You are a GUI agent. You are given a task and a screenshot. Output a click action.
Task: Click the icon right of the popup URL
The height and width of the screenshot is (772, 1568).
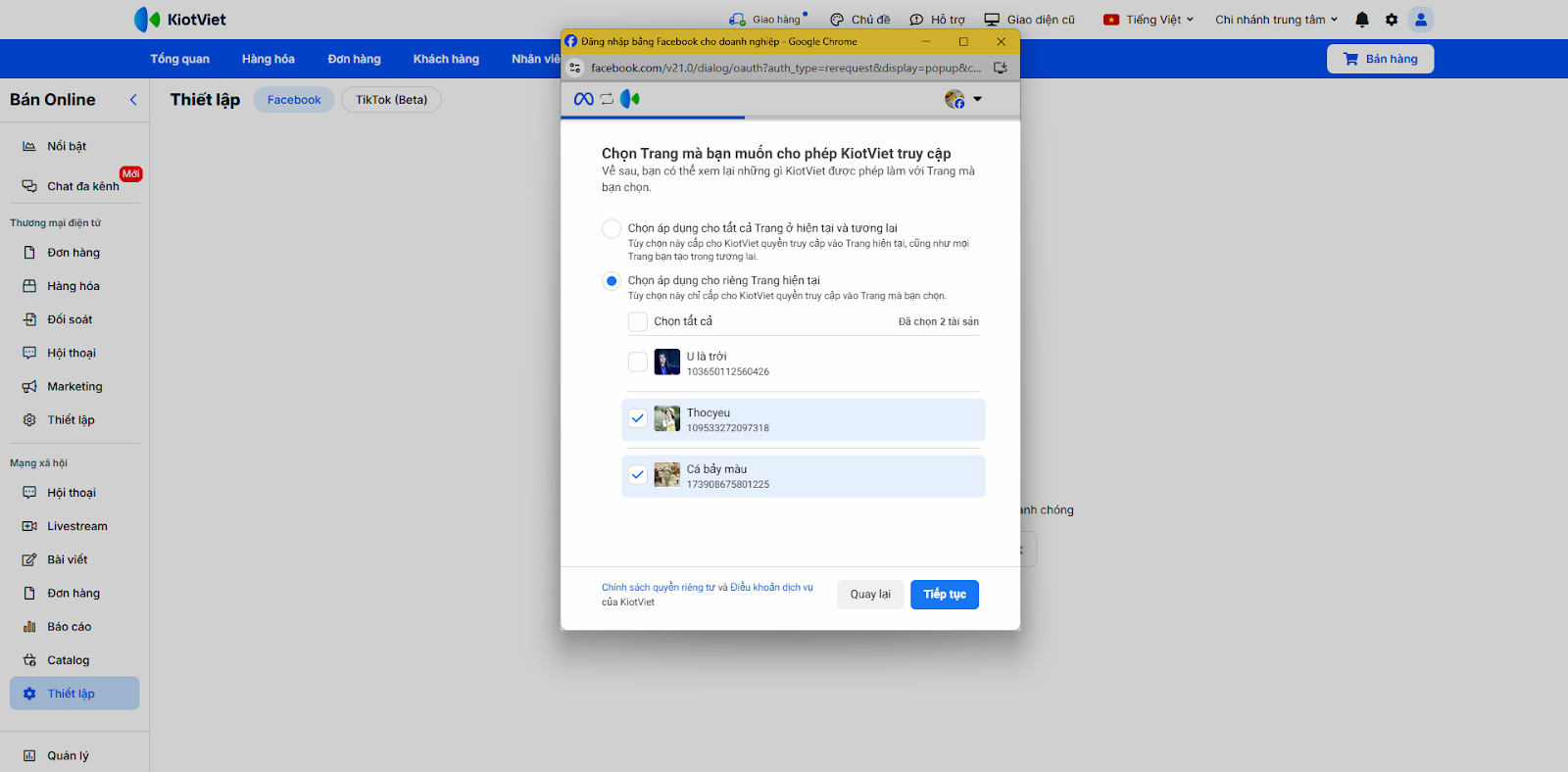pyautogui.click(x=1001, y=68)
